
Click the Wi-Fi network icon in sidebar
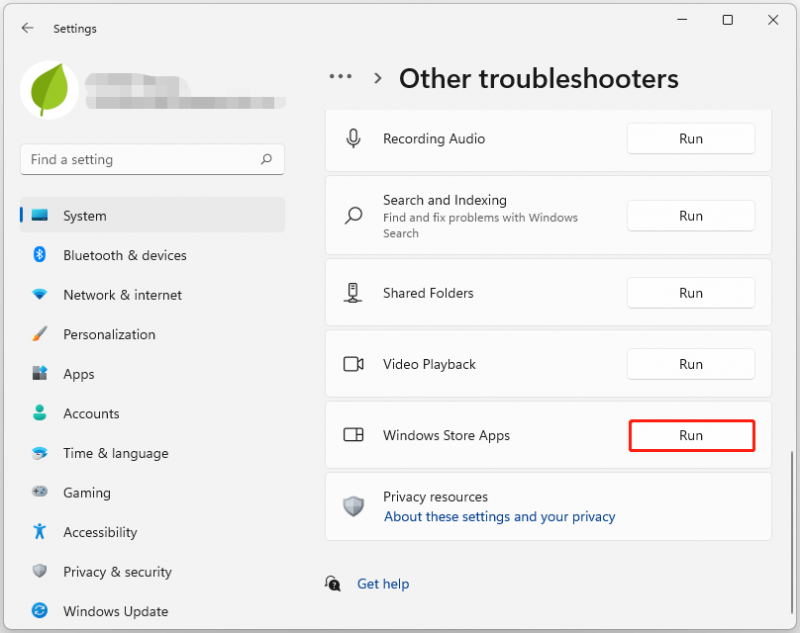[x=40, y=294]
